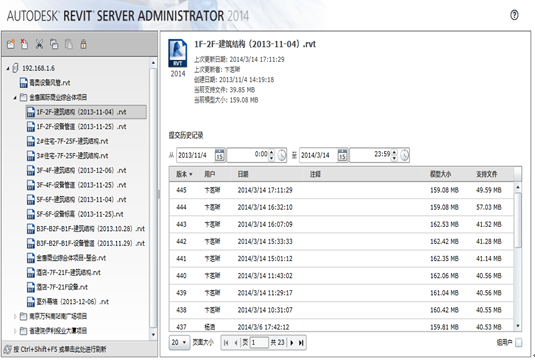The image size is (535, 361).
Task: Select version 438 row dated 10:31:07
Action: click(341, 310)
